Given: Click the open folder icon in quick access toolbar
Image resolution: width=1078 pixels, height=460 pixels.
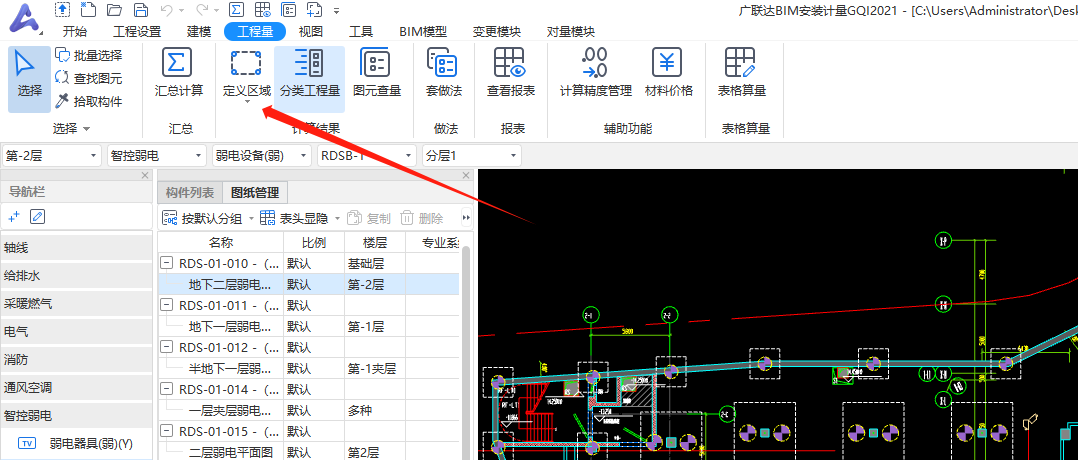Looking at the screenshot, I should click(115, 10).
